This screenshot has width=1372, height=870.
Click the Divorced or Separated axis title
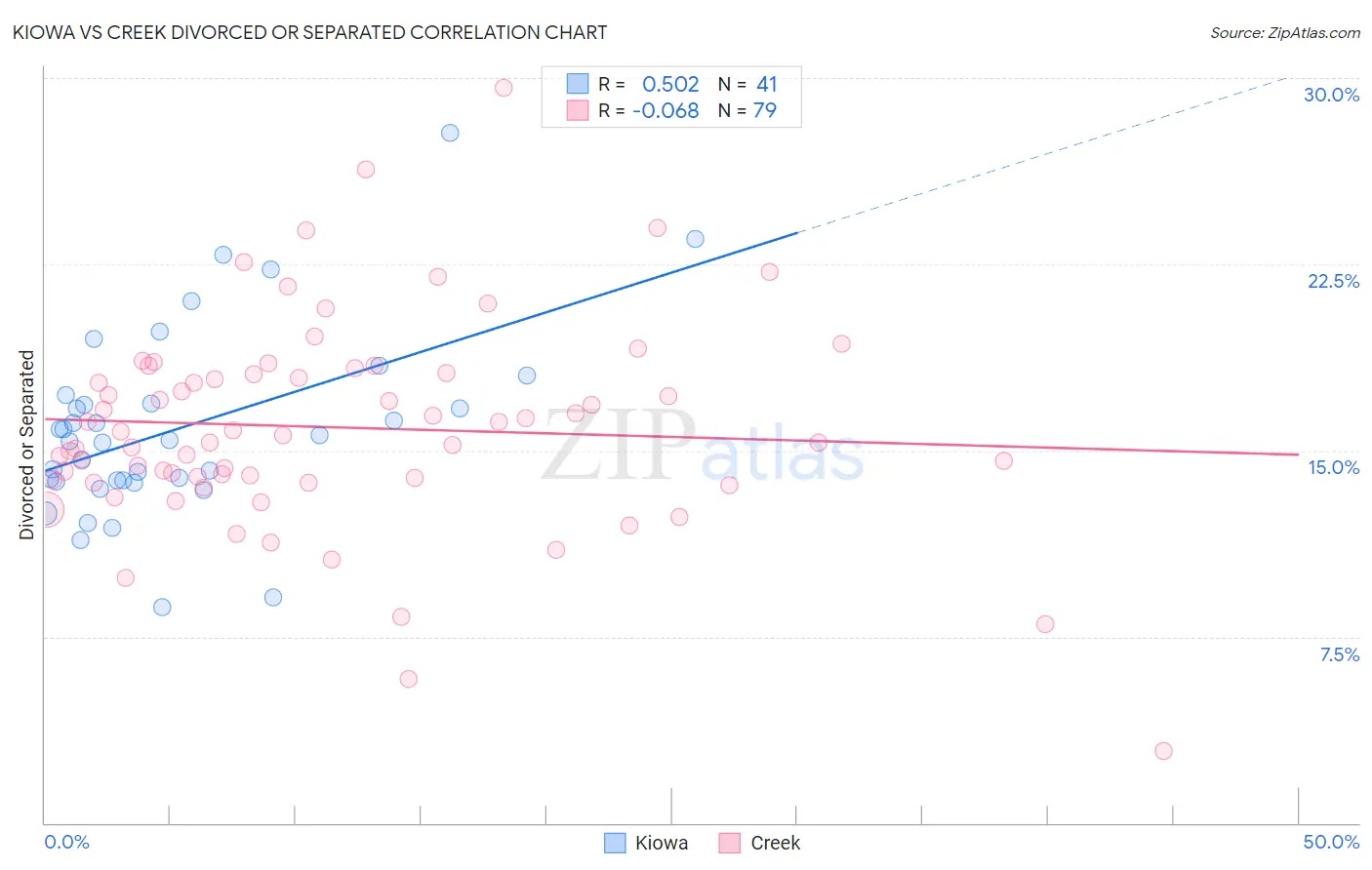[26, 445]
